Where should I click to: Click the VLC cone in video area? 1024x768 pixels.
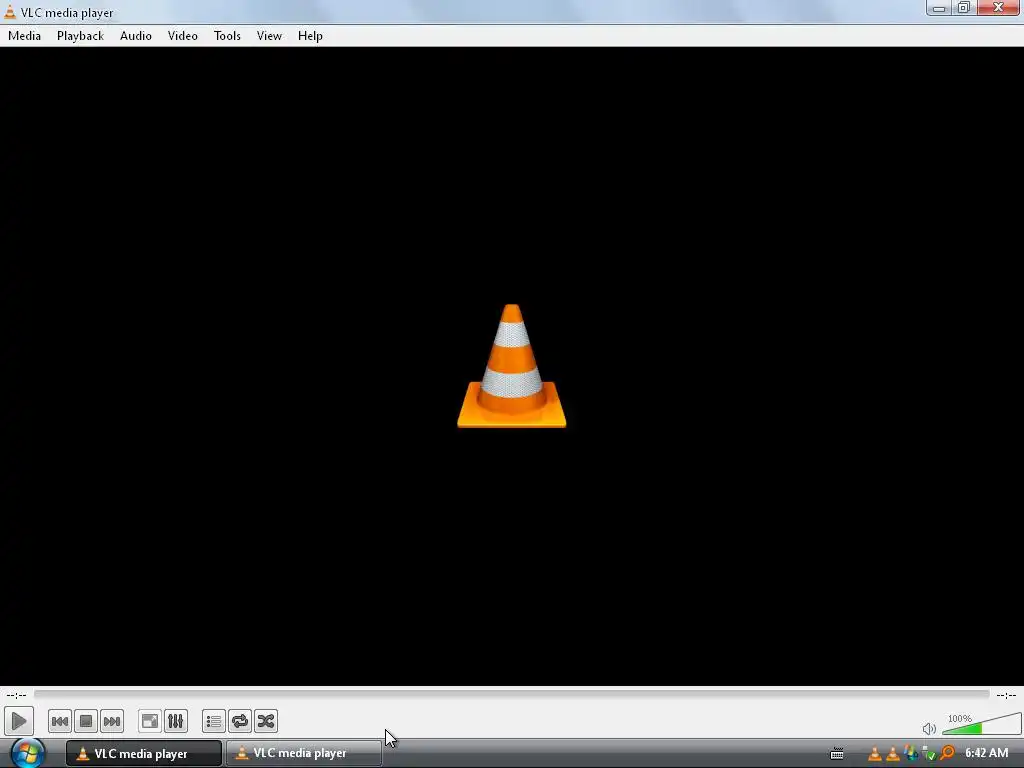511,366
